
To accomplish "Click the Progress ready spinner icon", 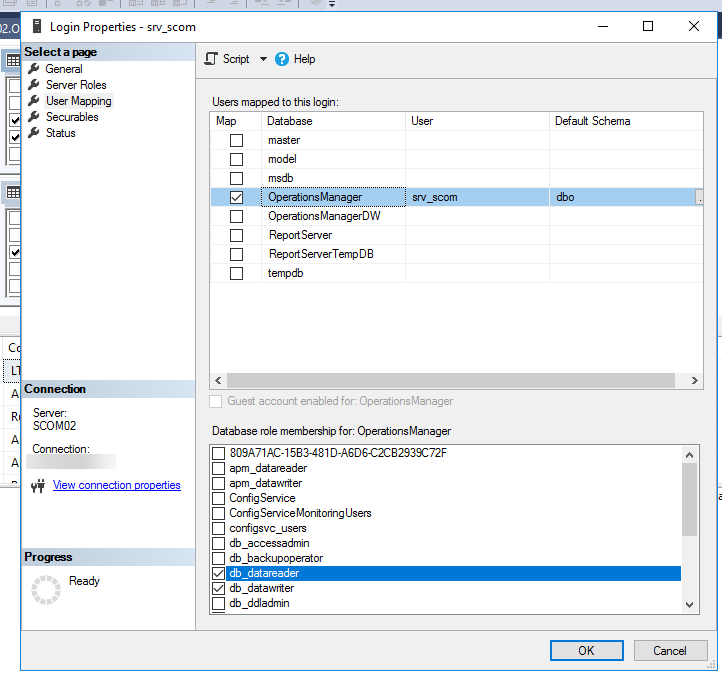I will tap(46, 589).
